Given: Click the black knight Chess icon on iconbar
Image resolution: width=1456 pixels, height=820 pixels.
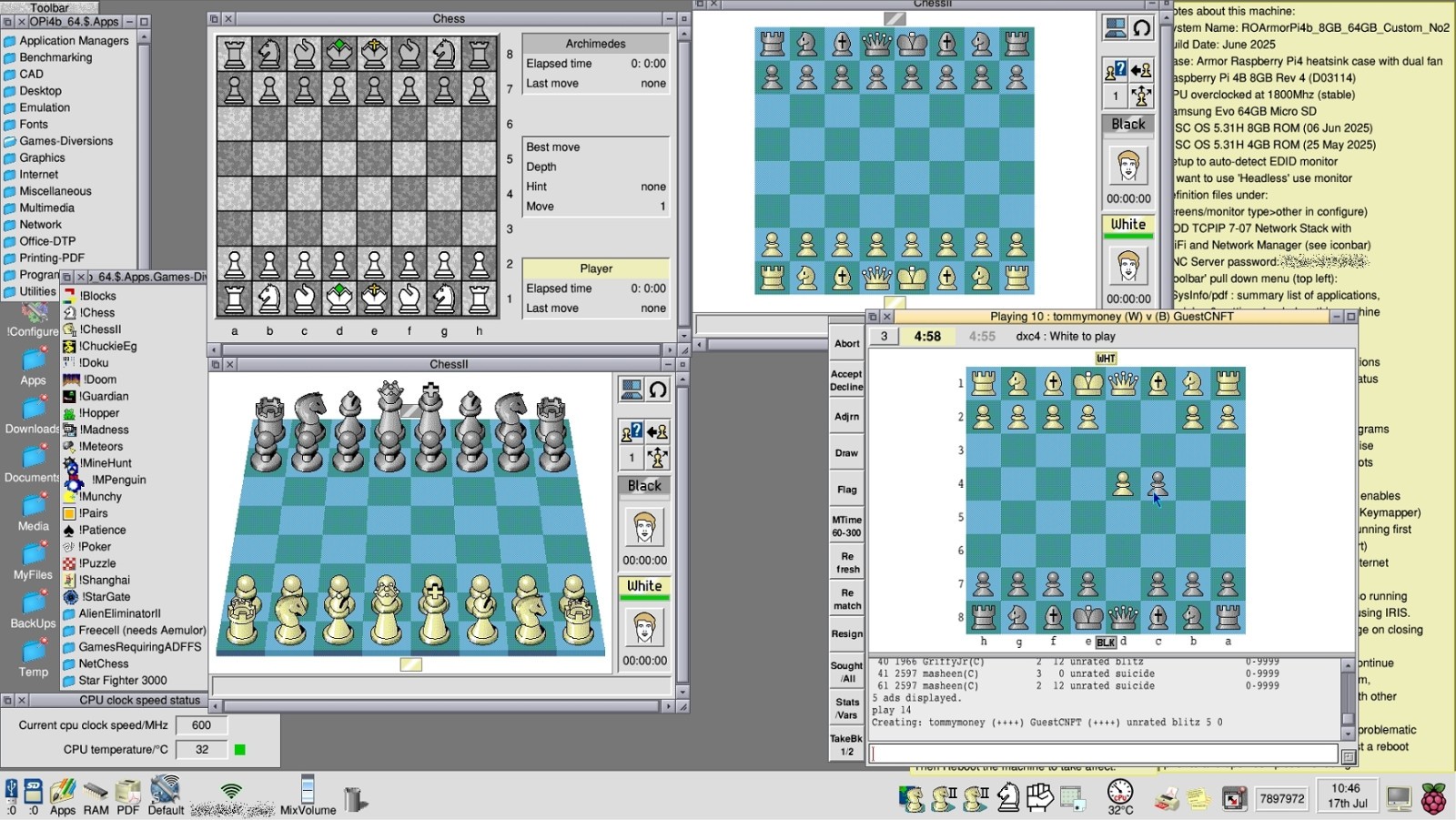Looking at the screenshot, I should (1008, 797).
